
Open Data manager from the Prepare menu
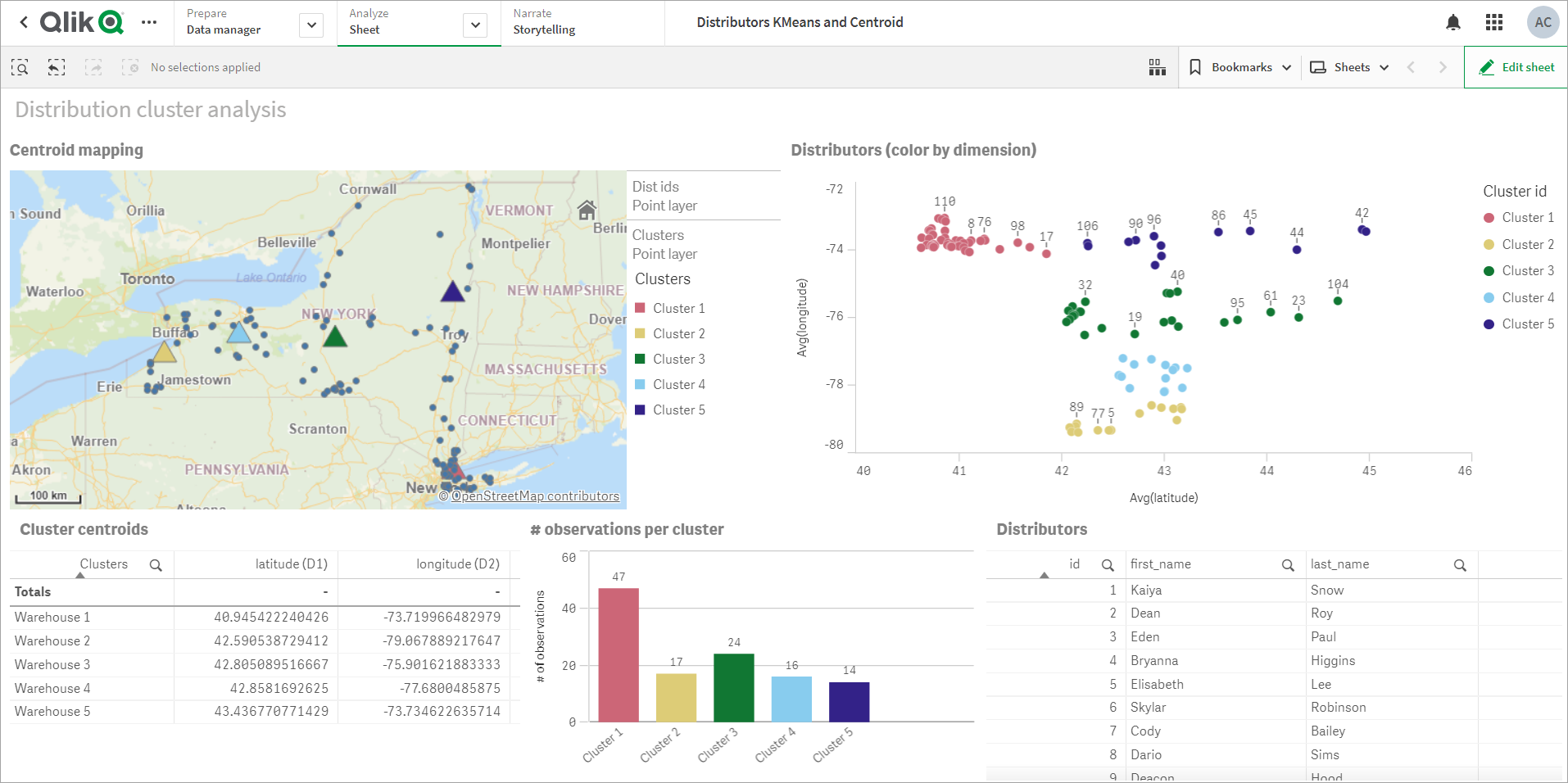pyautogui.click(x=222, y=29)
